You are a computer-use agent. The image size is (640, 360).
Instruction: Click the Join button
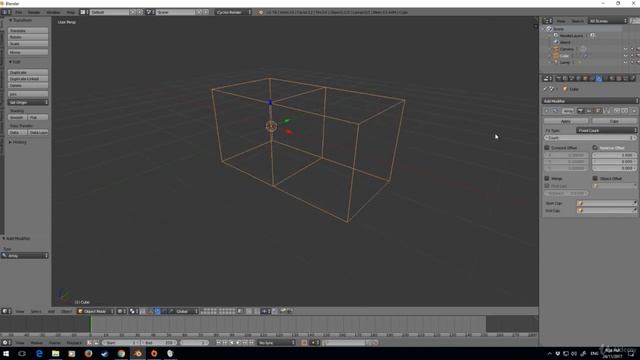[28, 94]
